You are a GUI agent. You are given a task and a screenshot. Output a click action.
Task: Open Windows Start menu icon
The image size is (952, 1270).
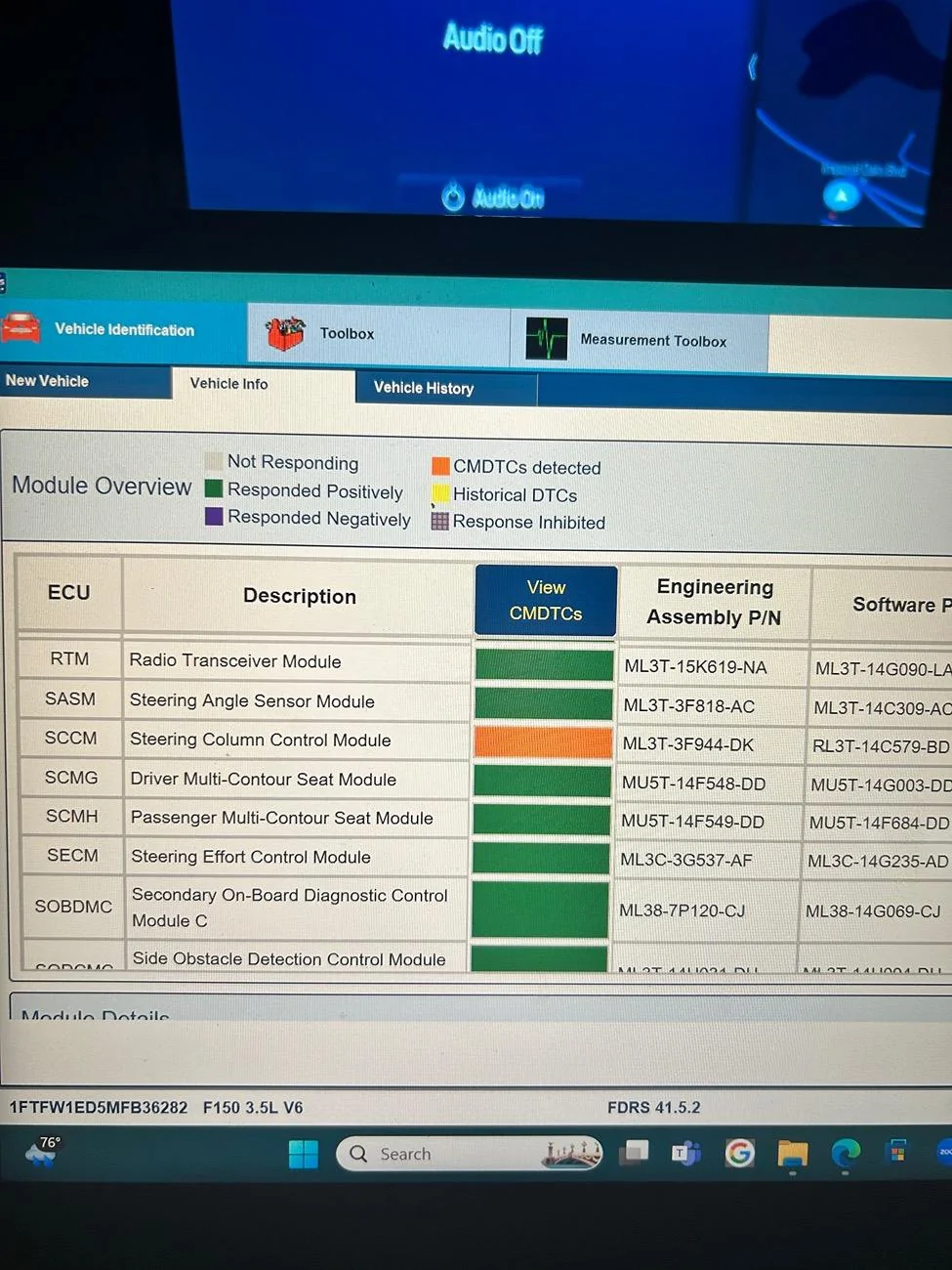(x=304, y=1154)
